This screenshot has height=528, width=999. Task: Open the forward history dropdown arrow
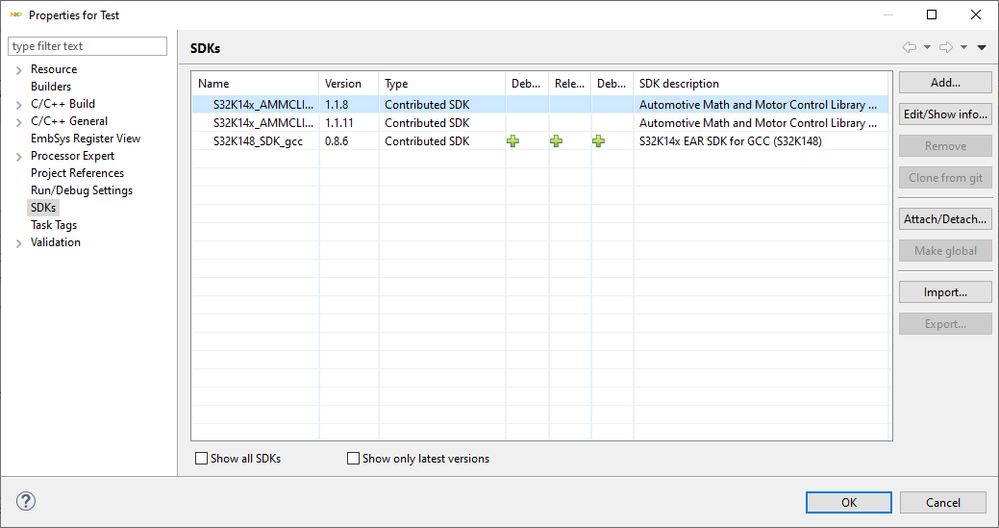pos(964,47)
